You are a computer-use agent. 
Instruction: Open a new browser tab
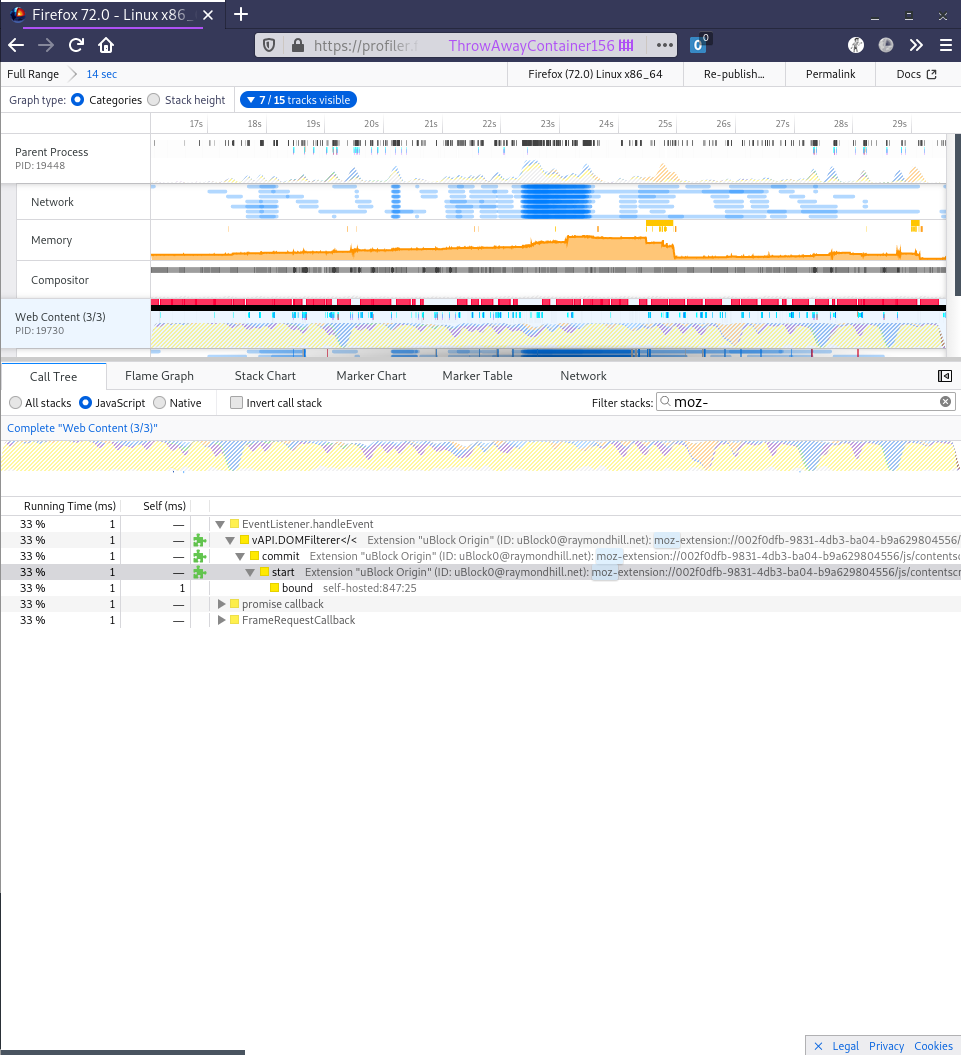(241, 14)
